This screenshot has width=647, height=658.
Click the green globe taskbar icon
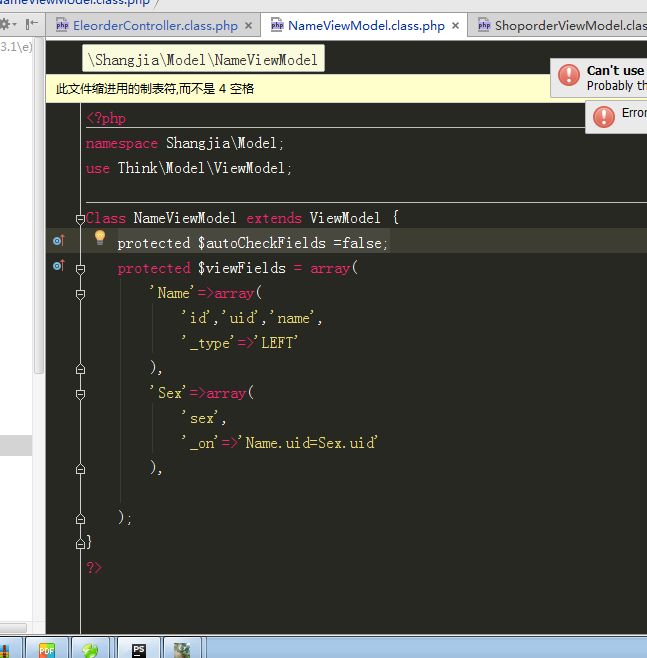point(91,649)
